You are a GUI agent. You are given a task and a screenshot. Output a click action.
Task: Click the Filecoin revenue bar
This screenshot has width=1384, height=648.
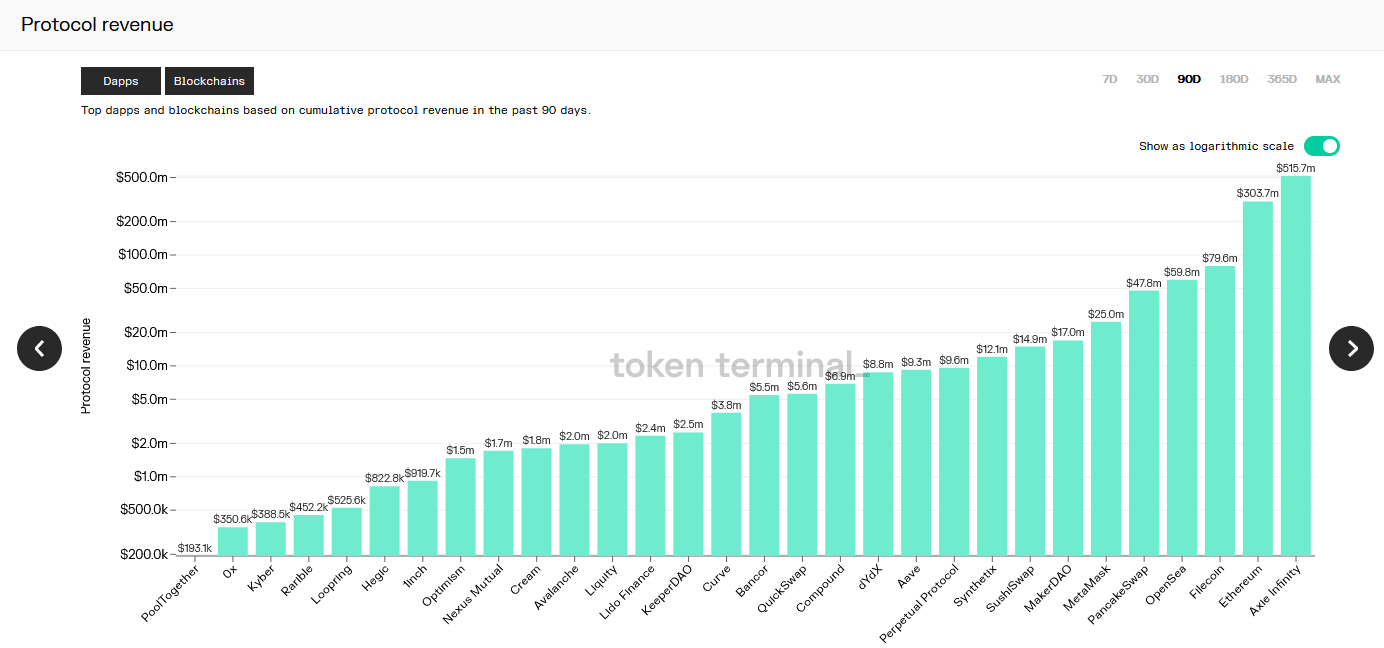click(x=1219, y=410)
